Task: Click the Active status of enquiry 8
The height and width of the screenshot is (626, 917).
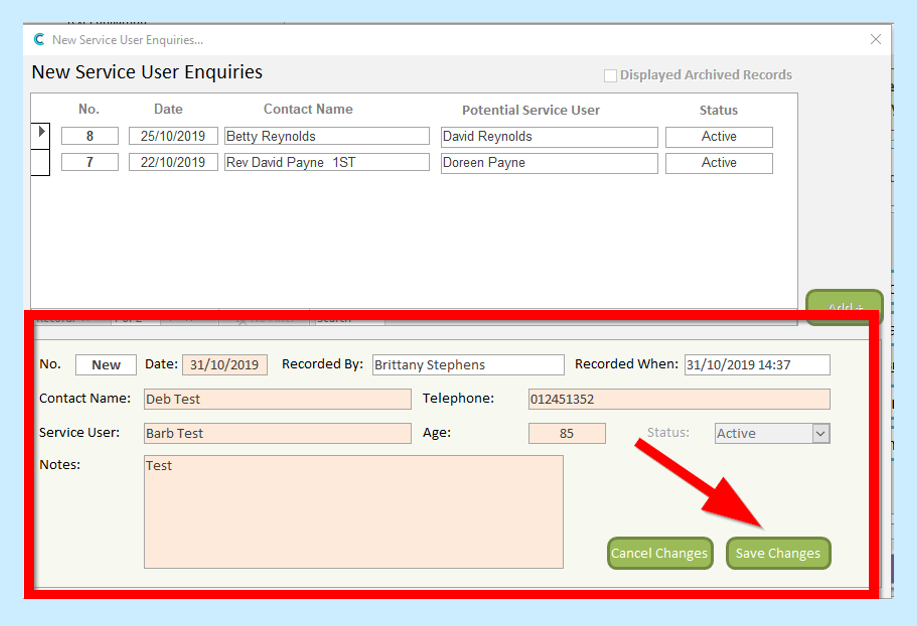Action: click(x=719, y=137)
